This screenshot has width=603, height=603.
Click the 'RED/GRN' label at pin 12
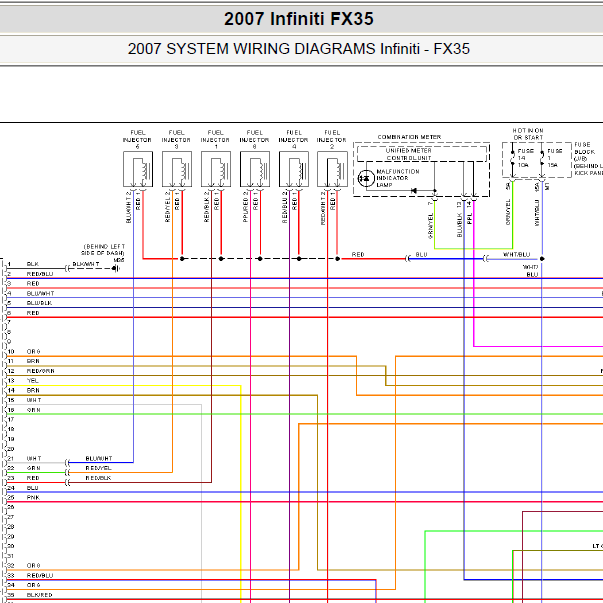point(40,371)
